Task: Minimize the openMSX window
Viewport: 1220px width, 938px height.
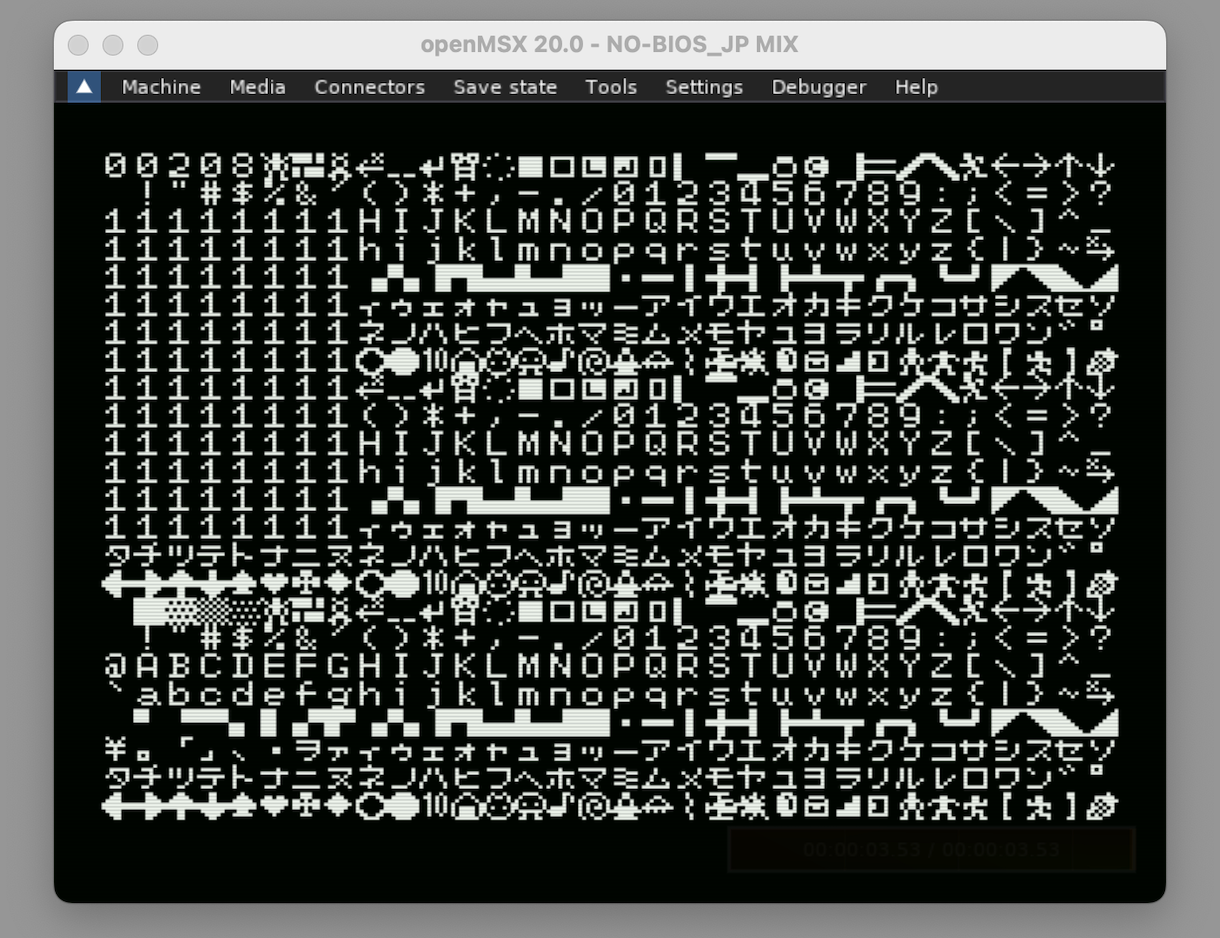Action: click(x=113, y=45)
